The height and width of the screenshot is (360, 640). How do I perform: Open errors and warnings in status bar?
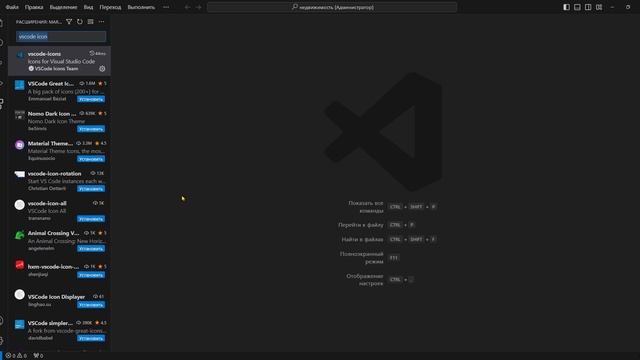(16, 356)
